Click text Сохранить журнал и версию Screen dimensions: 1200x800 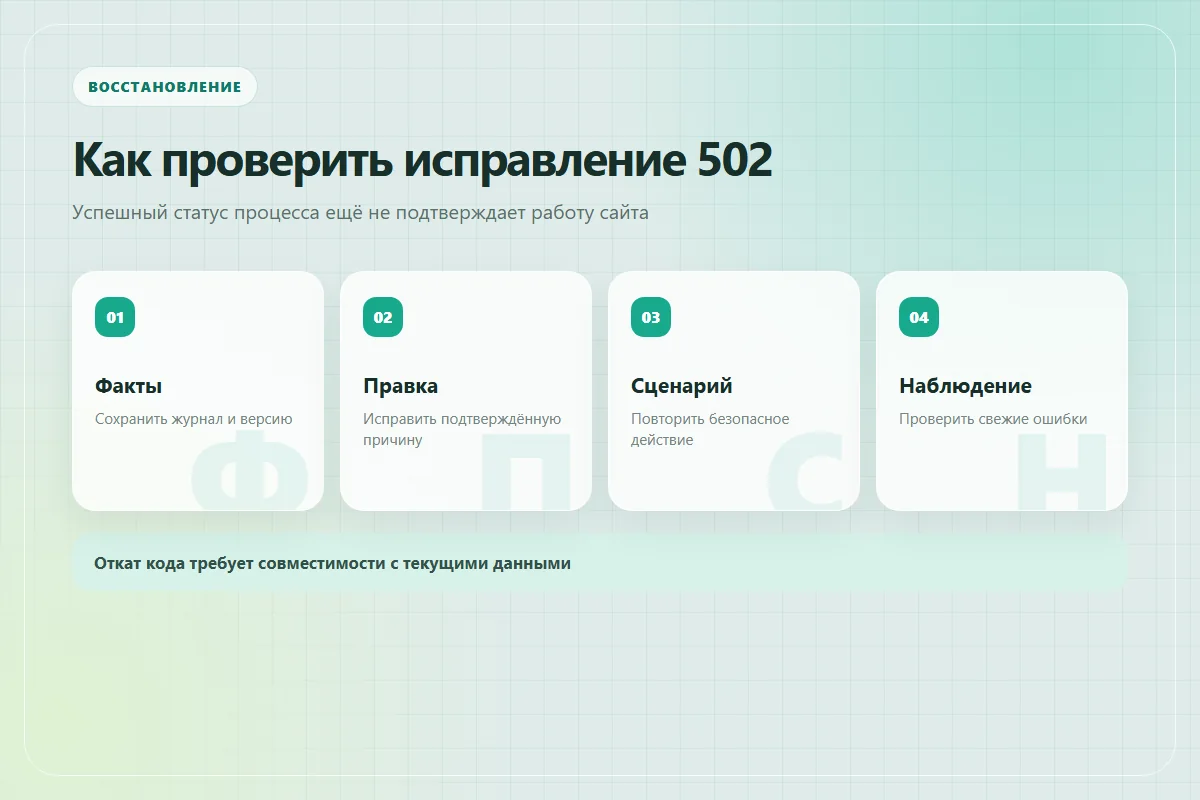point(194,419)
